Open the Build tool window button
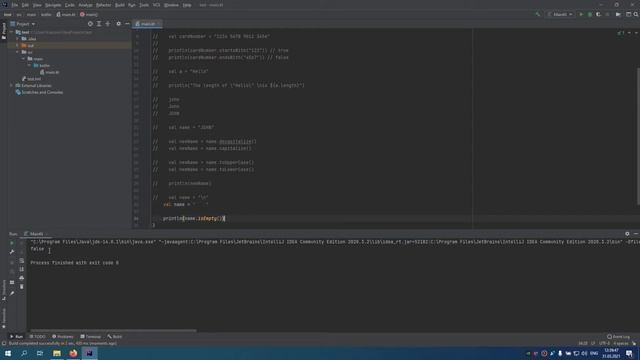The height and width of the screenshot is (360, 640). pyautogui.click(x=115, y=337)
